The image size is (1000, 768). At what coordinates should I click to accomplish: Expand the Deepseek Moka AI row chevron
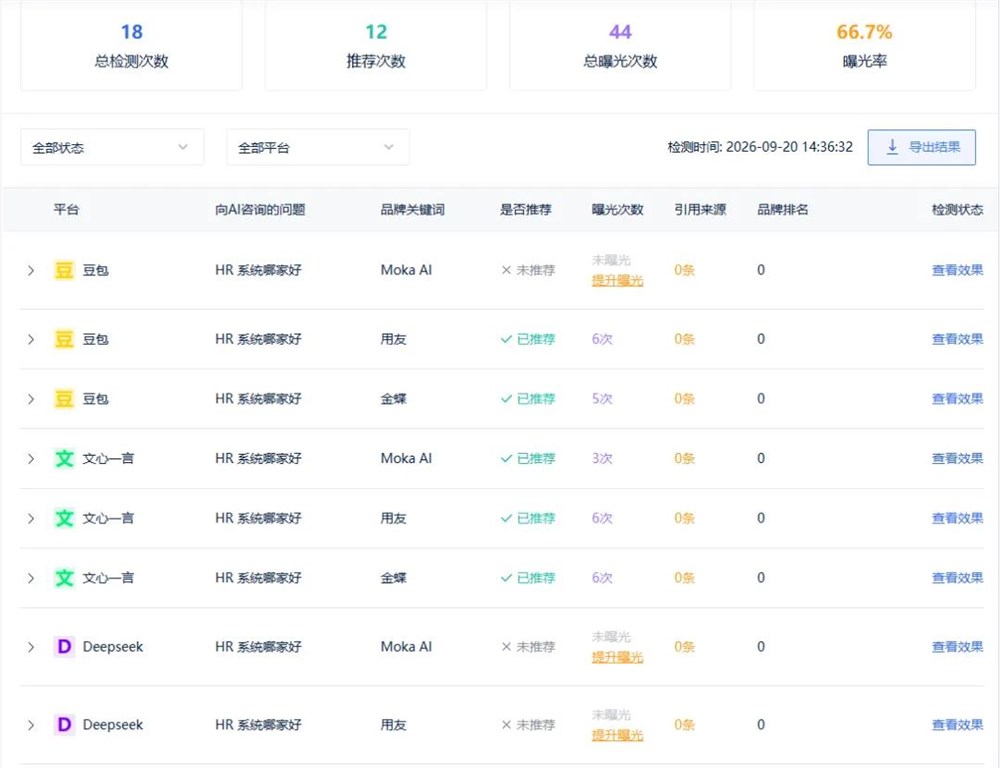tap(31, 647)
